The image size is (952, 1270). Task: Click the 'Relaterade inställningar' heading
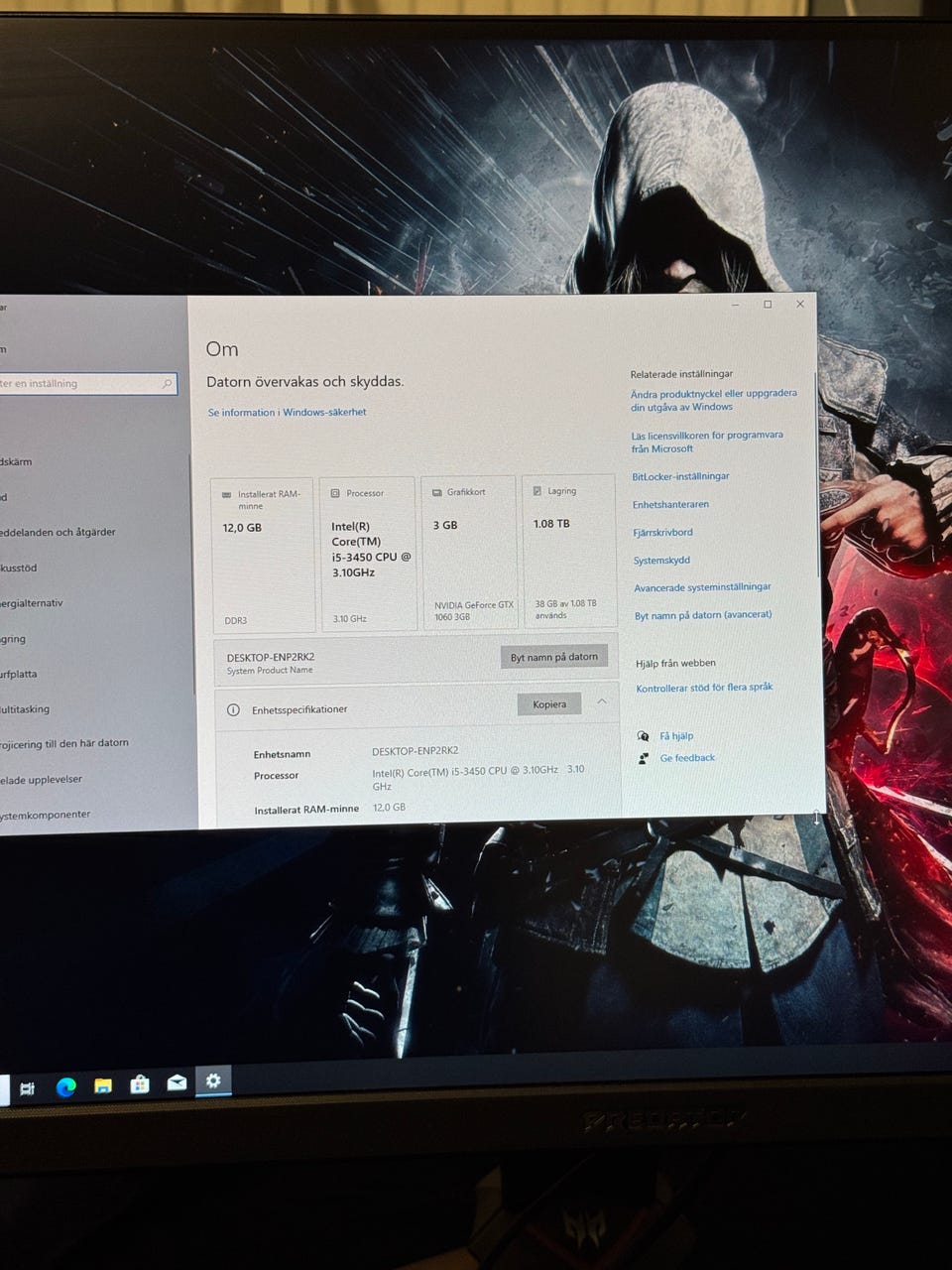pos(682,374)
